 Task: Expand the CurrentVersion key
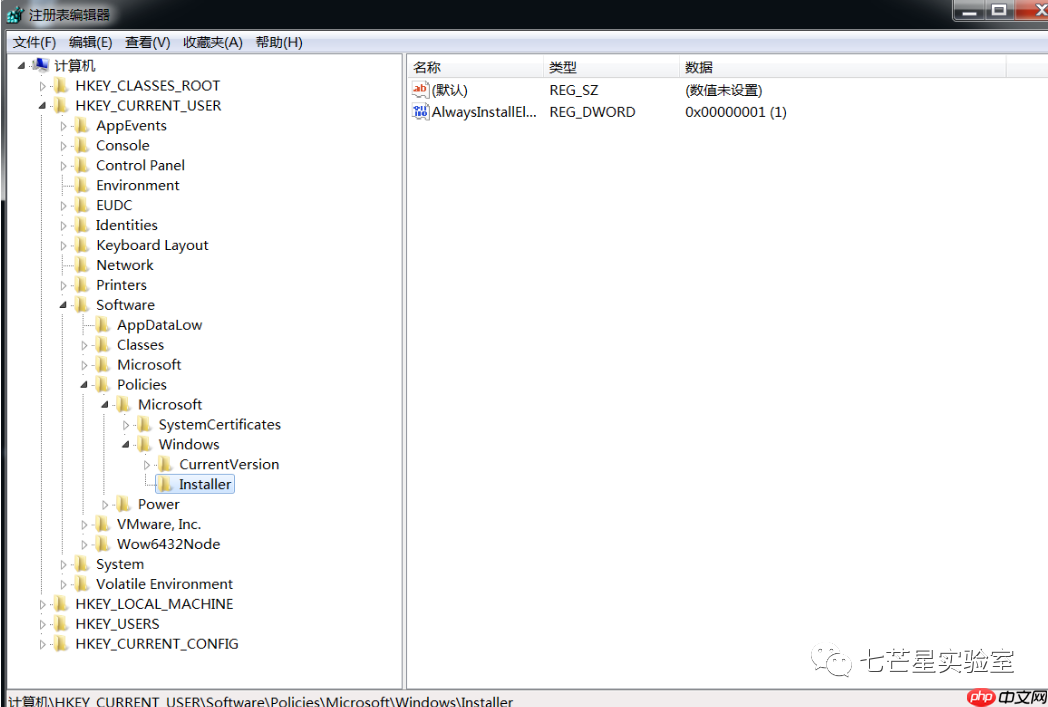pos(145,464)
